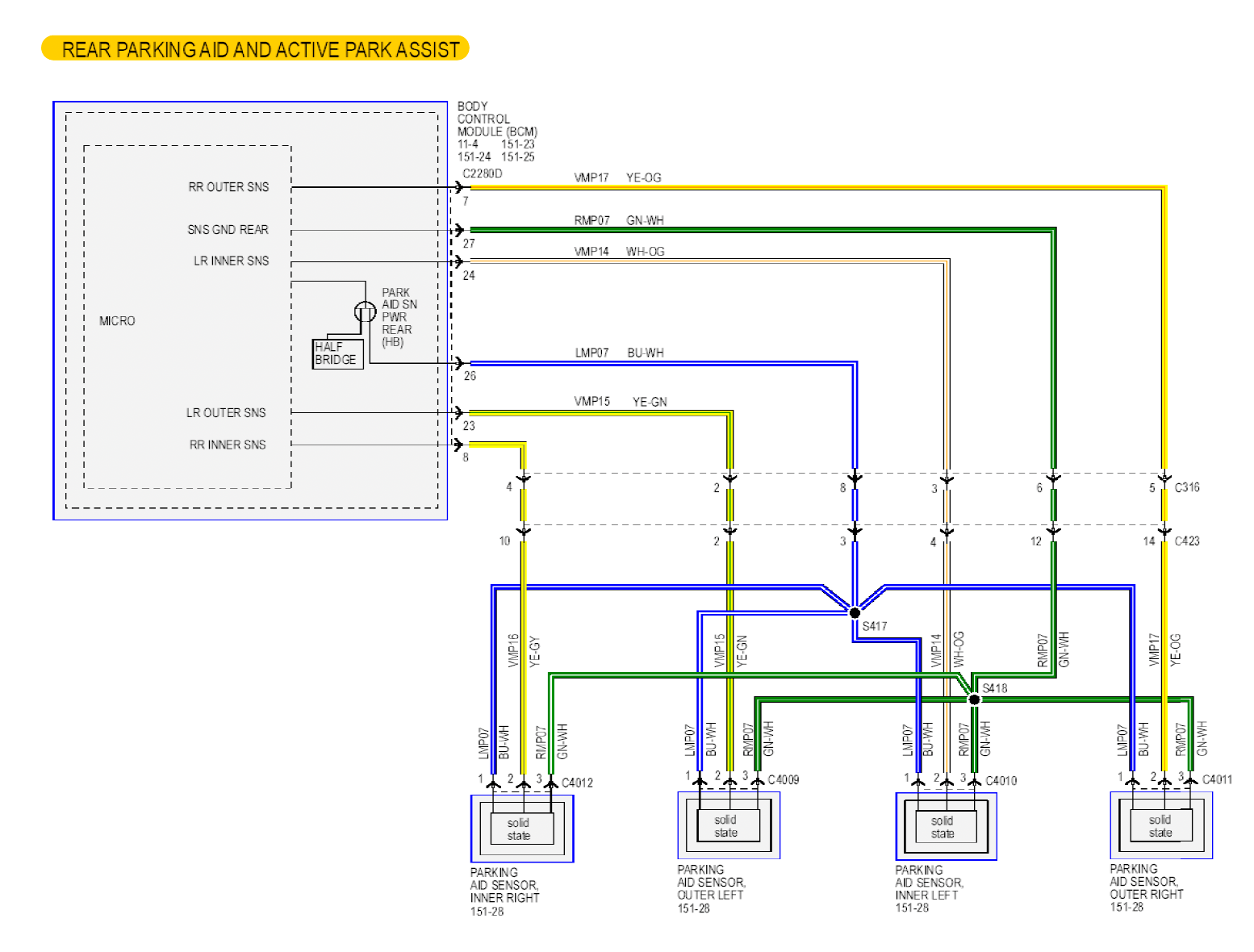Click the S418 splice junction dot
Image resolution: width=1254 pixels, height=952 pixels.
click(x=974, y=699)
